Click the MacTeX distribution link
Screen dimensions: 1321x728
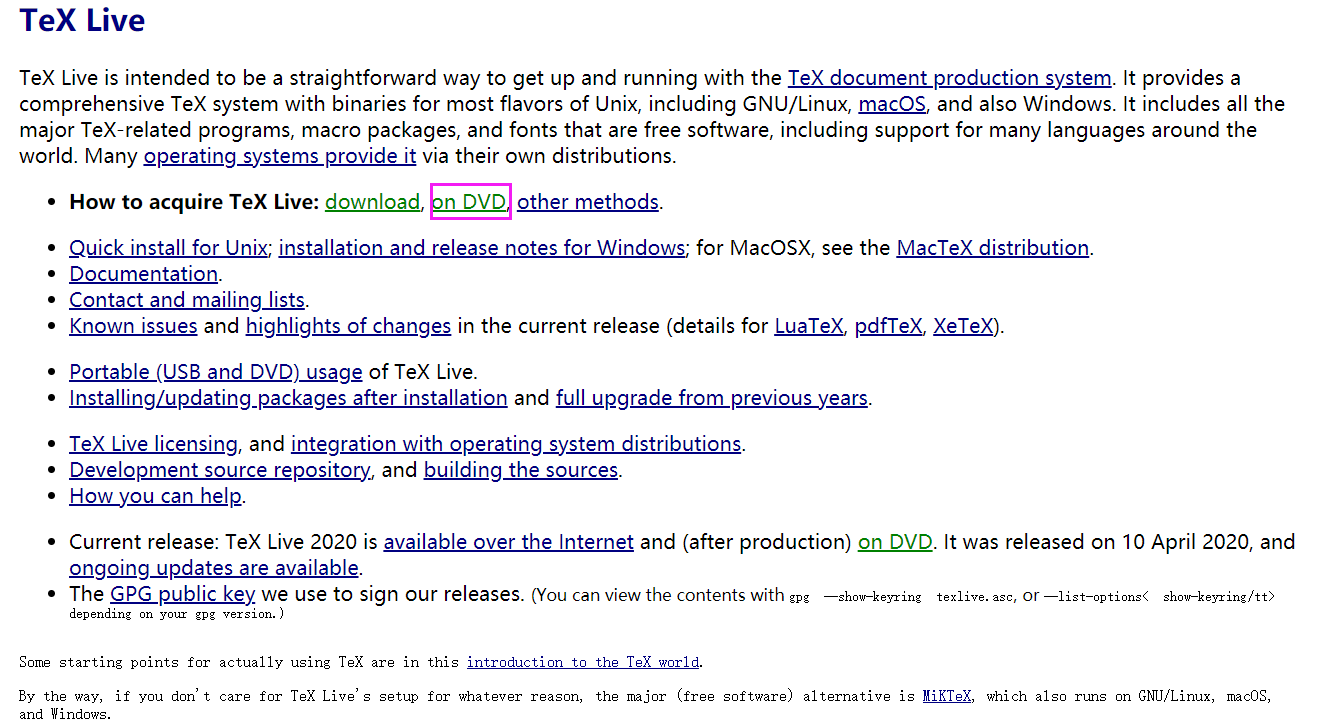pyautogui.click(x=991, y=247)
